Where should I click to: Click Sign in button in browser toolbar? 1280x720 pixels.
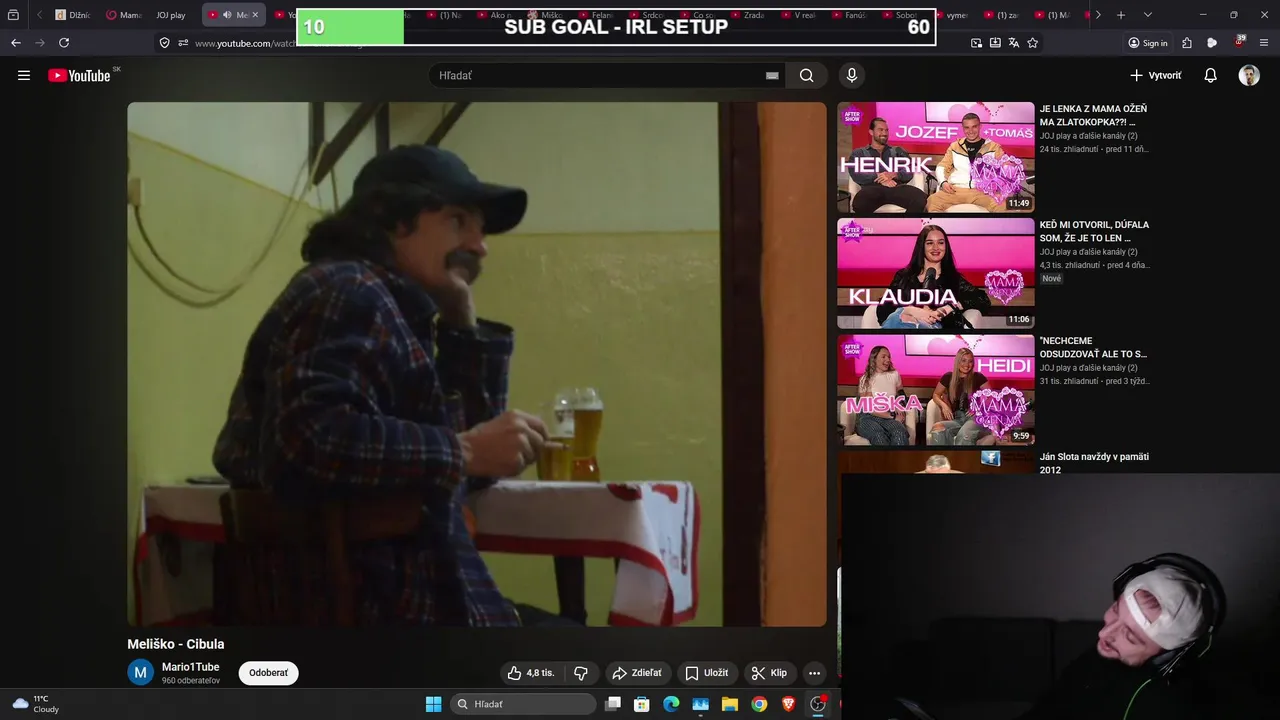click(1148, 43)
